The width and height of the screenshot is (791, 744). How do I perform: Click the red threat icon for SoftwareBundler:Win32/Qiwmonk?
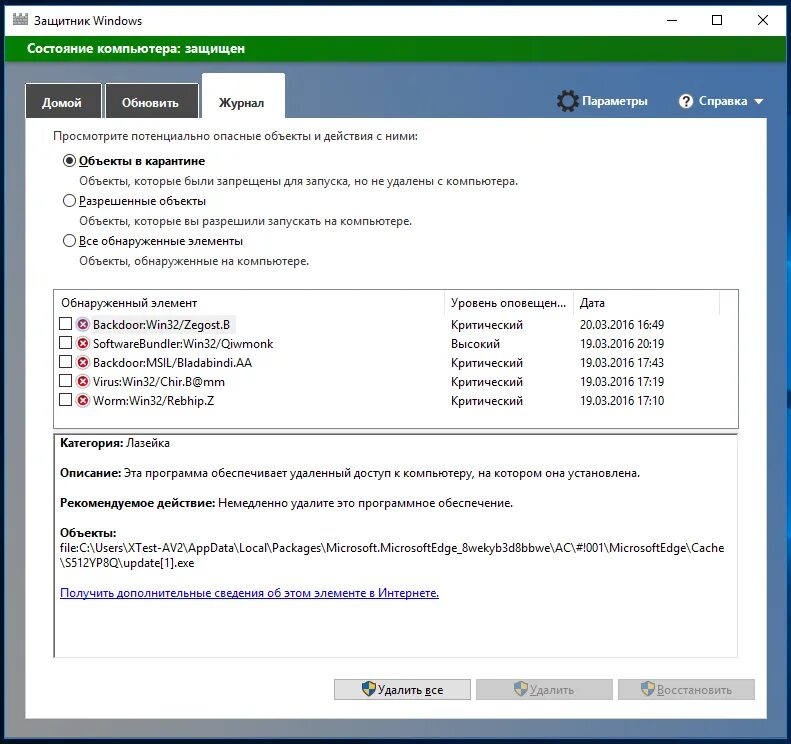83,344
